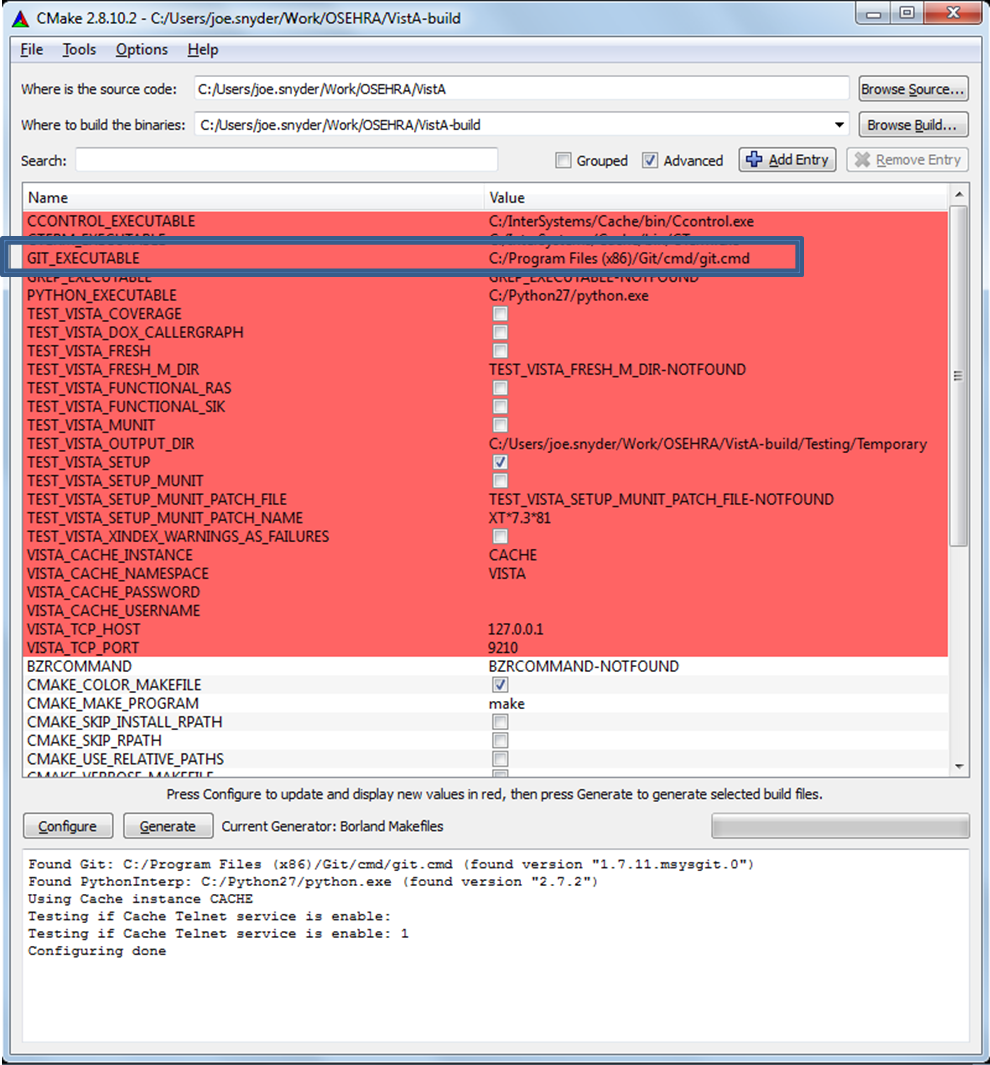
Task: Toggle CMAKE_COLOR_MAKEFILE checkbox
Action: (x=500, y=685)
